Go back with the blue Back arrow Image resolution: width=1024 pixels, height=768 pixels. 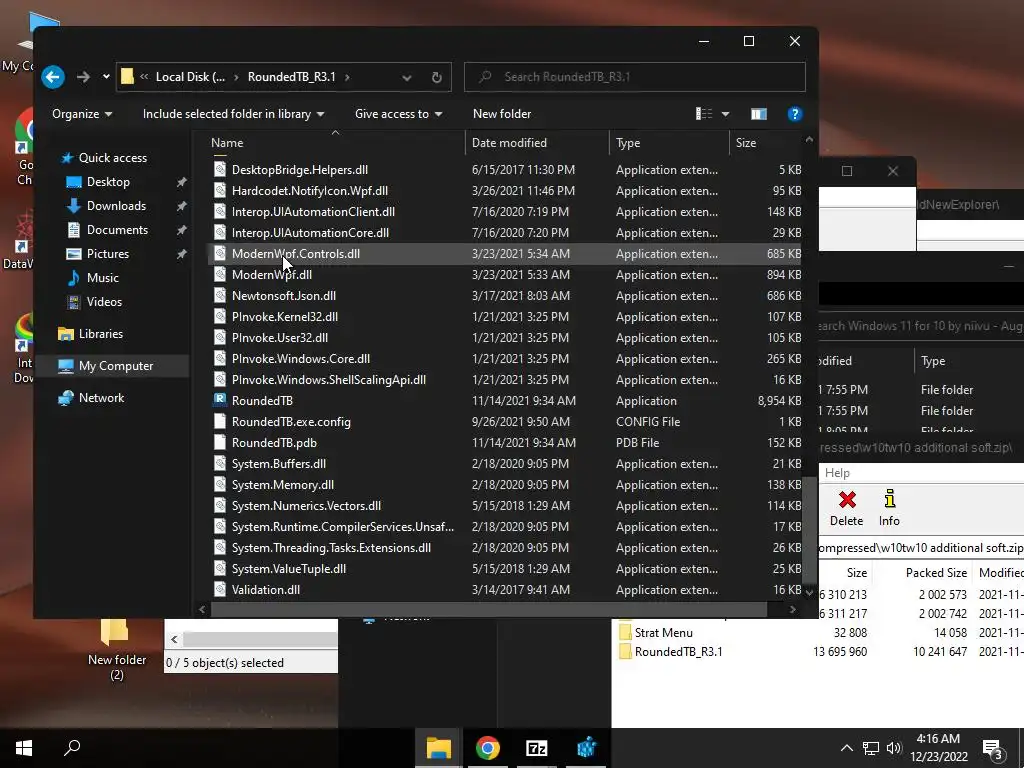pyautogui.click(x=53, y=77)
